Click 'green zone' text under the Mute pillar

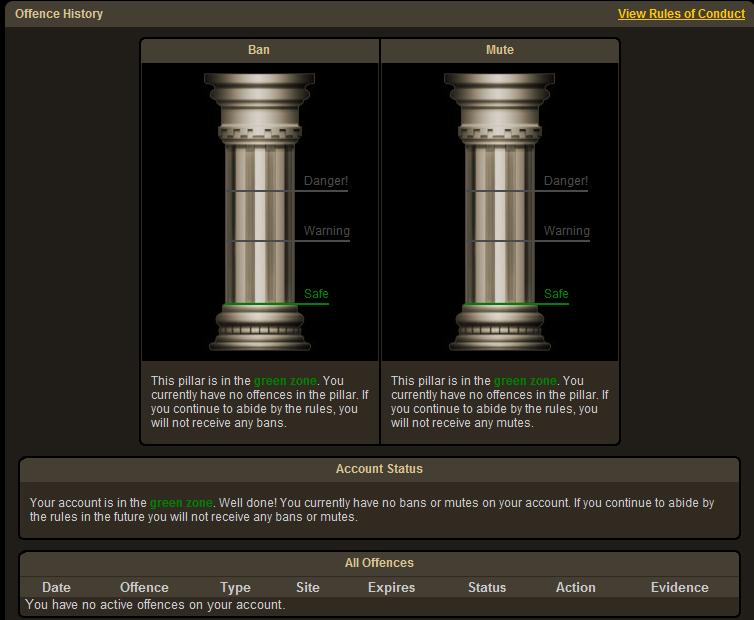click(x=525, y=381)
